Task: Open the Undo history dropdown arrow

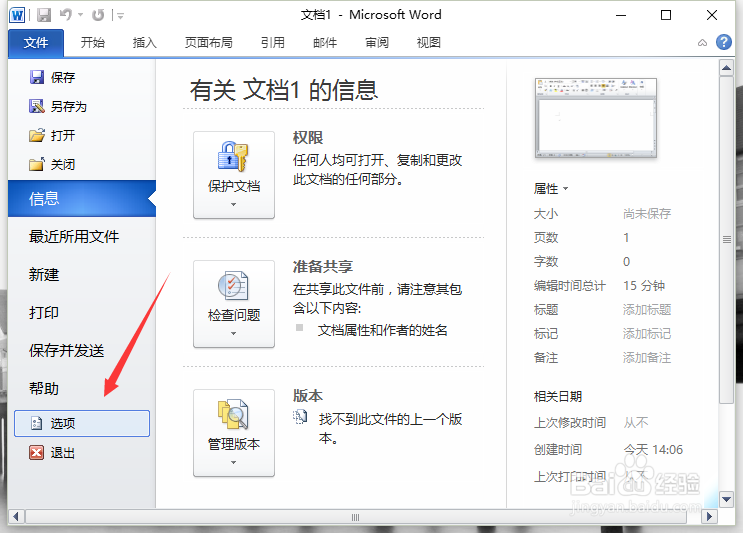Action: [x=81, y=15]
